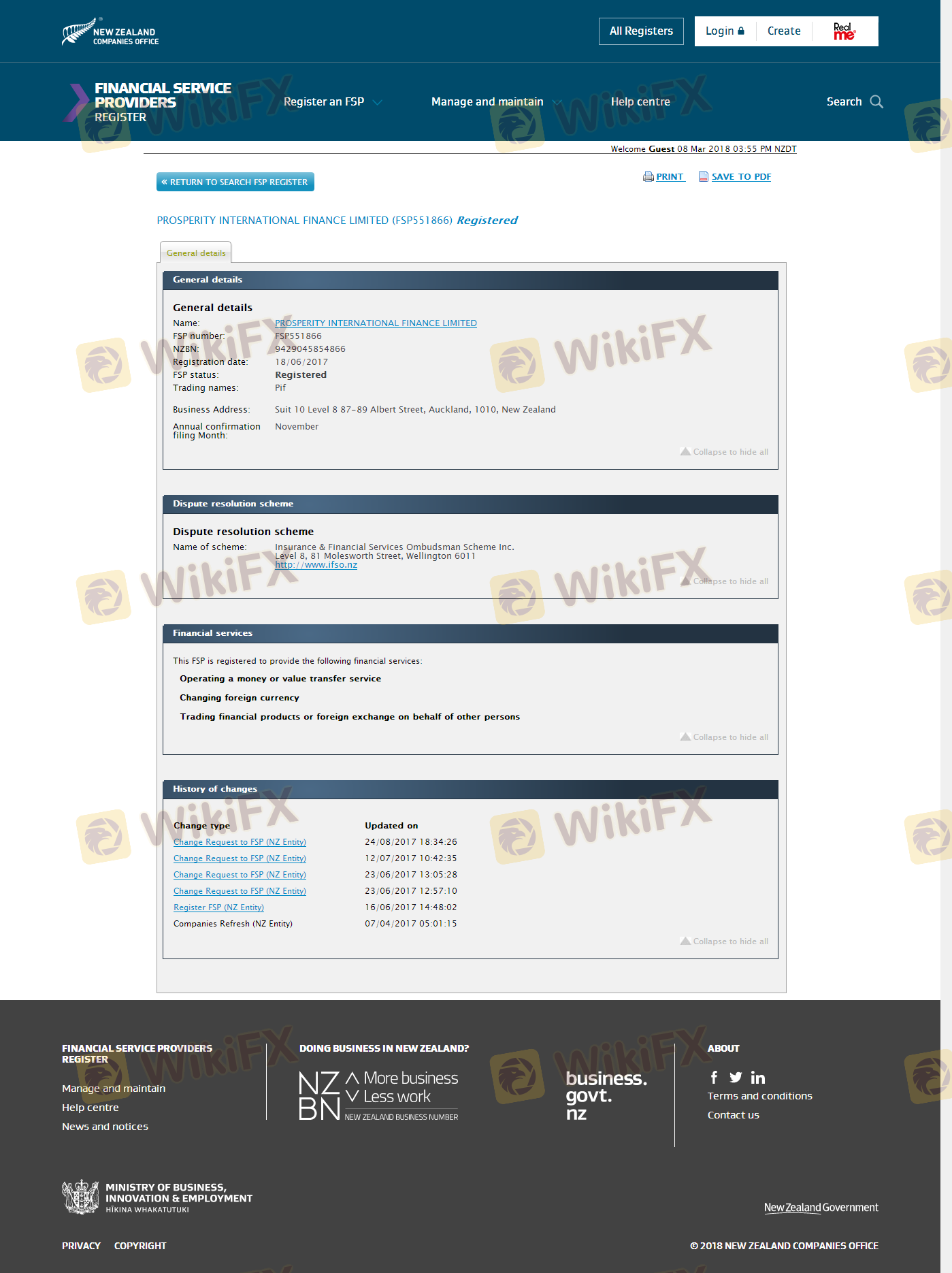Click the PDF icon beside Save to PDF
The height and width of the screenshot is (1273, 952).
704,177
